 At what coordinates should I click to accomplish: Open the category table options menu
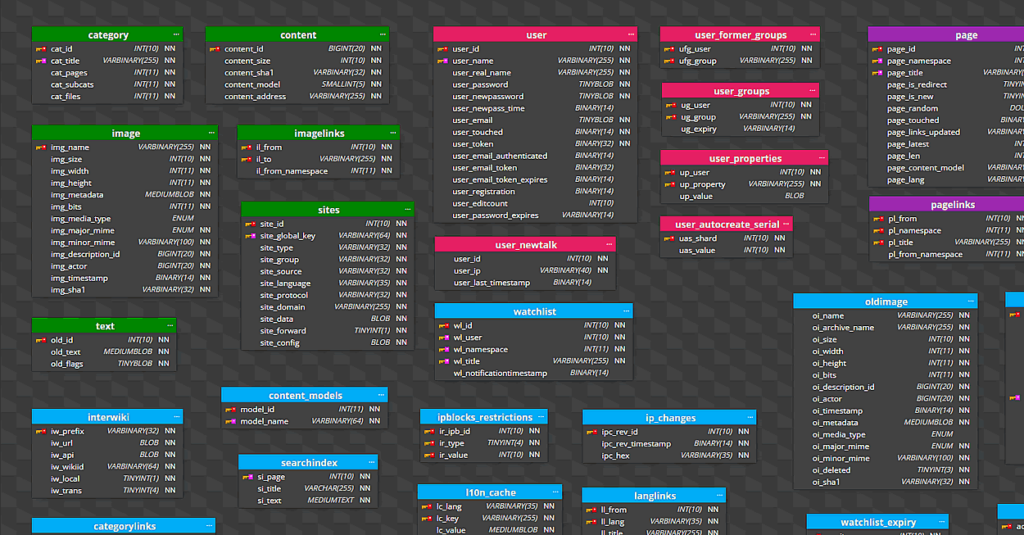[177, 35]
